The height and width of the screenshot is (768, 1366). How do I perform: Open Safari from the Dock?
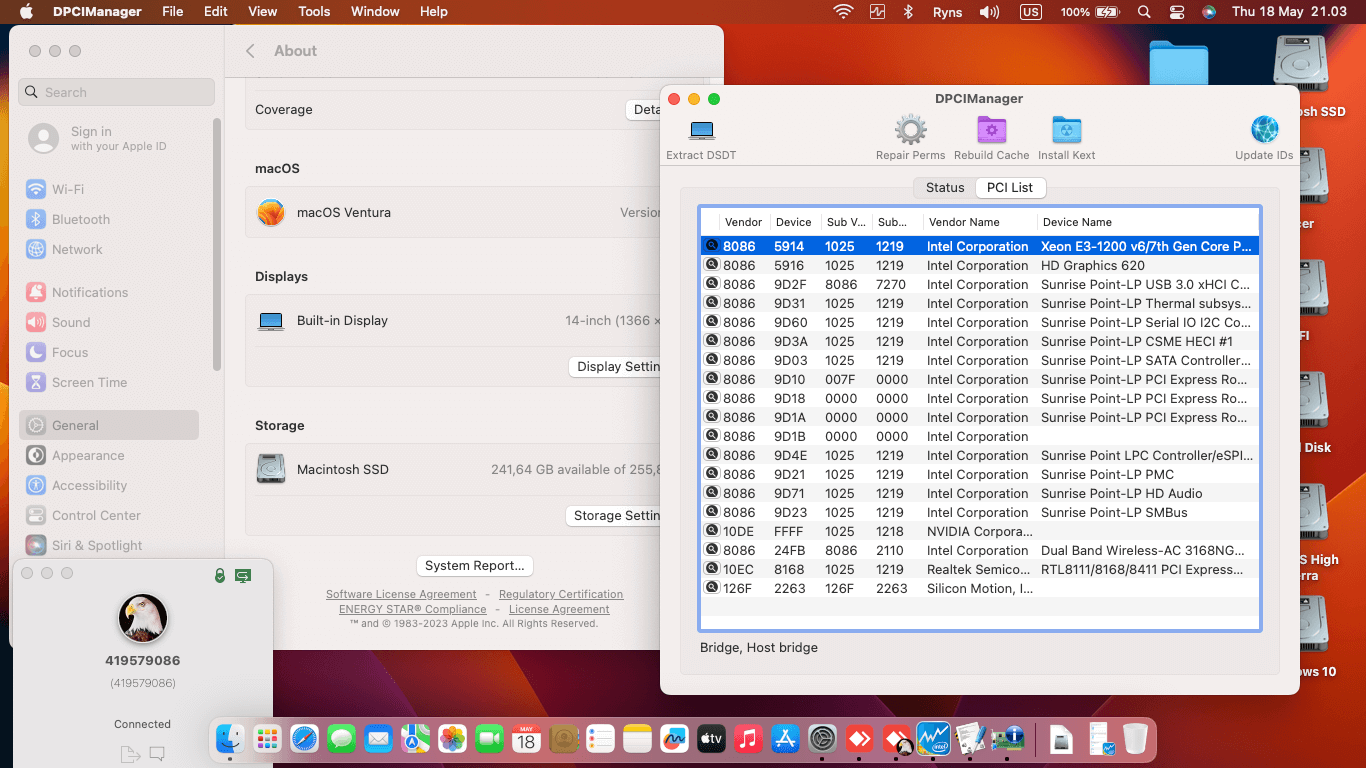pyautogui.click(x=304, y=739)
